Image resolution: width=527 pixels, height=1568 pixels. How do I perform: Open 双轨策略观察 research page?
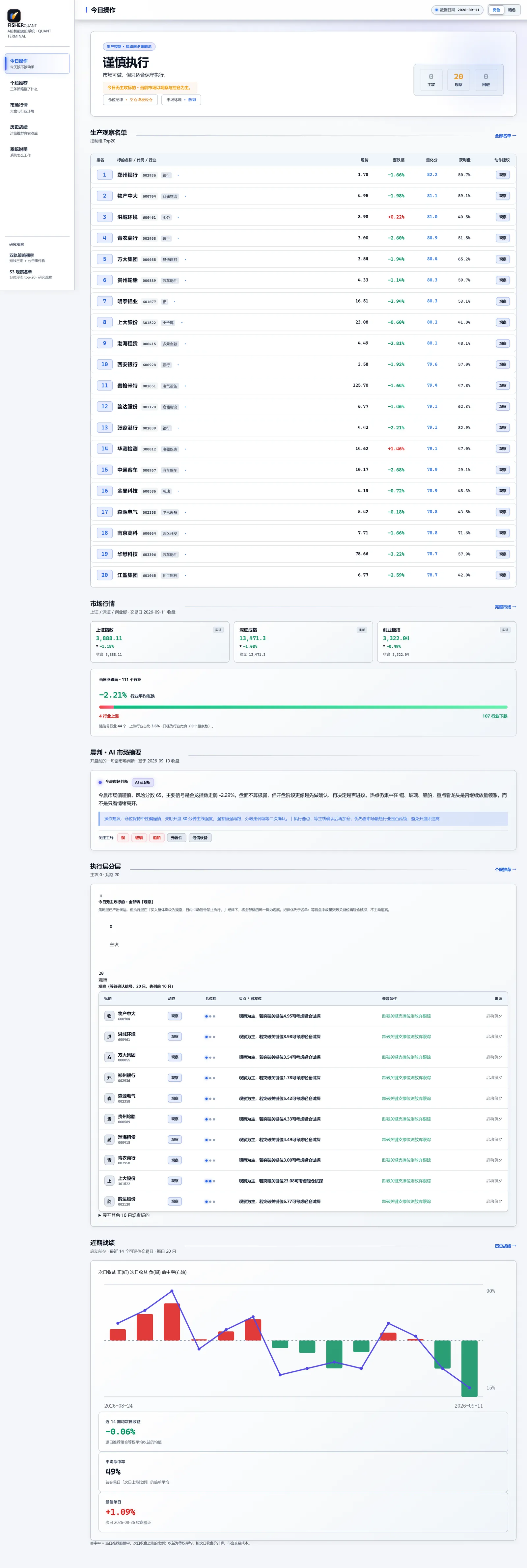[x=37, y=257]
